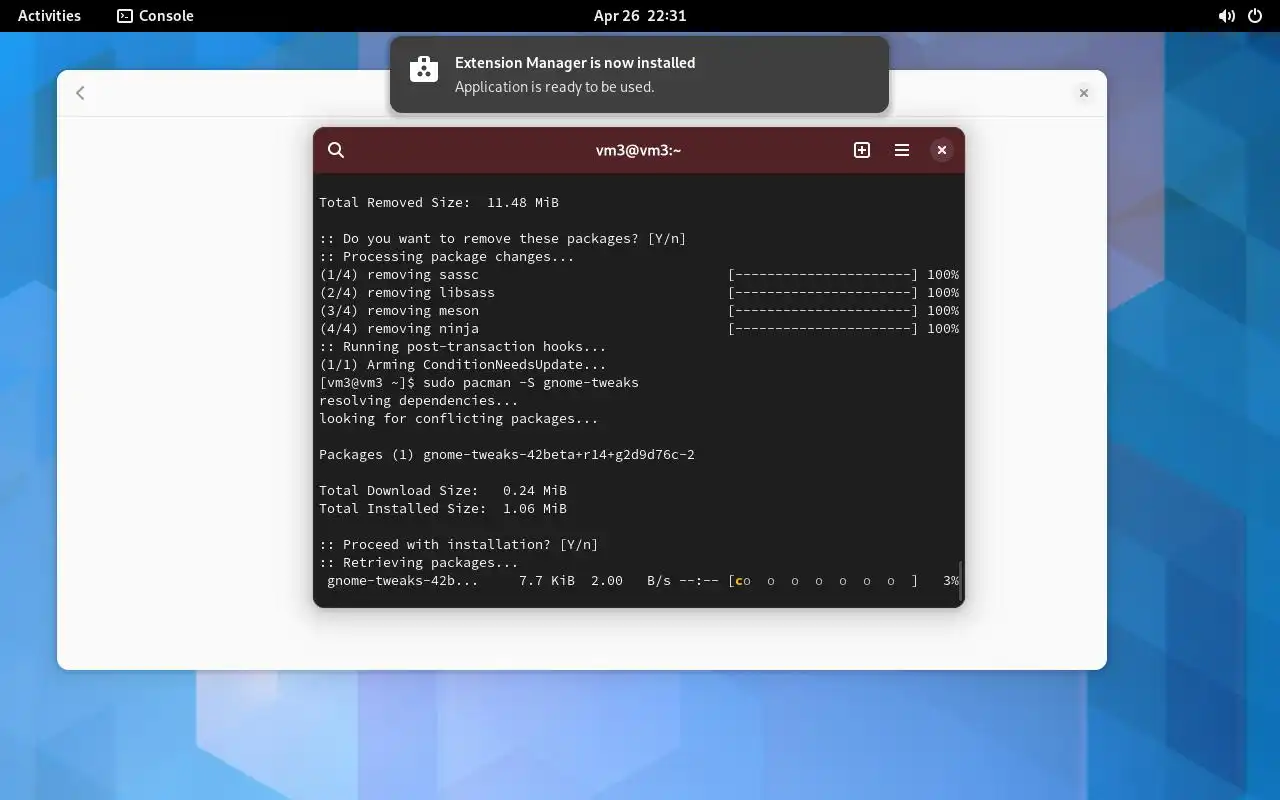
Task: Open a new tab in Console
Action: pos(862,150)
